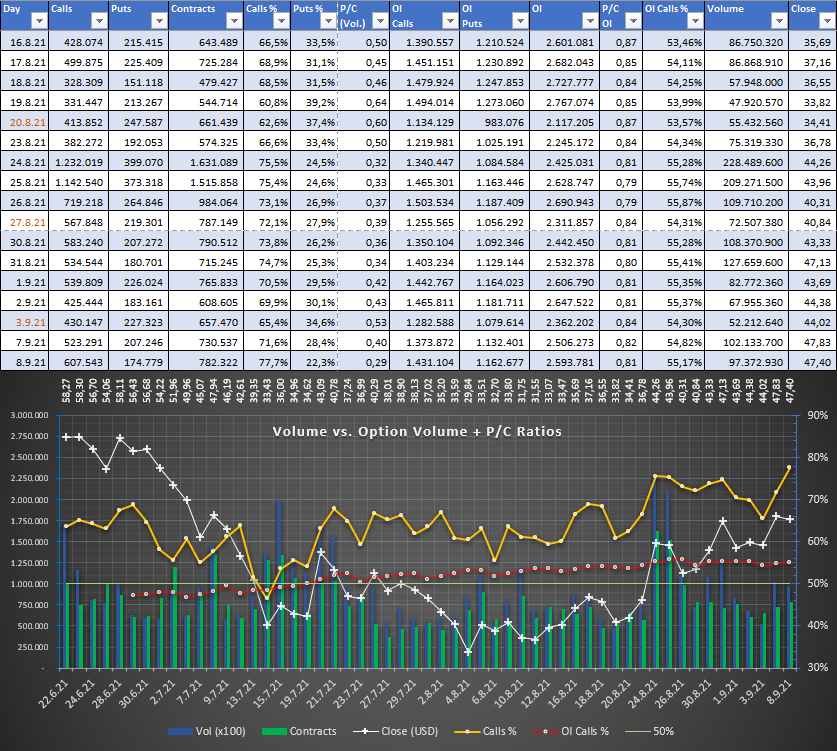
Task: Open the Puts column filter dropdown
Action: coord(159,21)
